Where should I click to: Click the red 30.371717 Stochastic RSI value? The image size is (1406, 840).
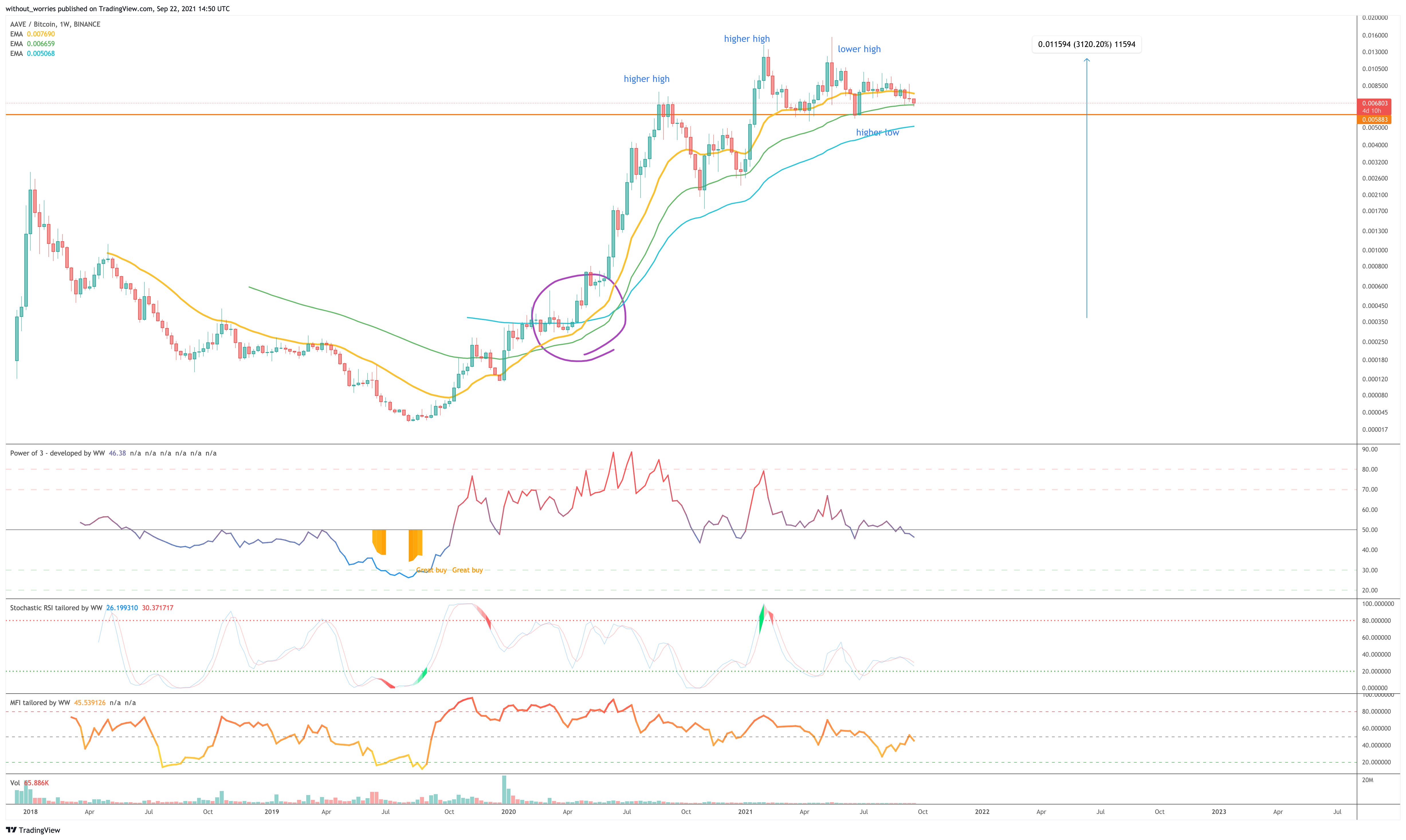(x=157, y=607)
